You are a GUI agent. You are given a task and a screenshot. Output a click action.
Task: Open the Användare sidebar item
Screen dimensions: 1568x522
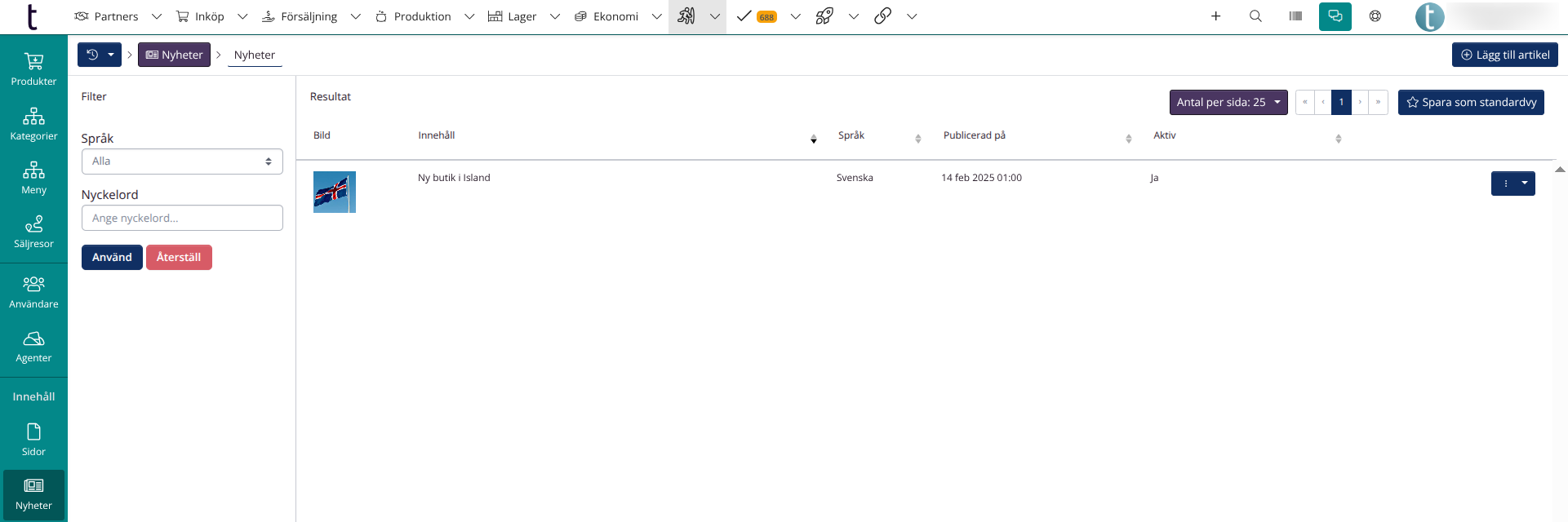tap(33, 292)
